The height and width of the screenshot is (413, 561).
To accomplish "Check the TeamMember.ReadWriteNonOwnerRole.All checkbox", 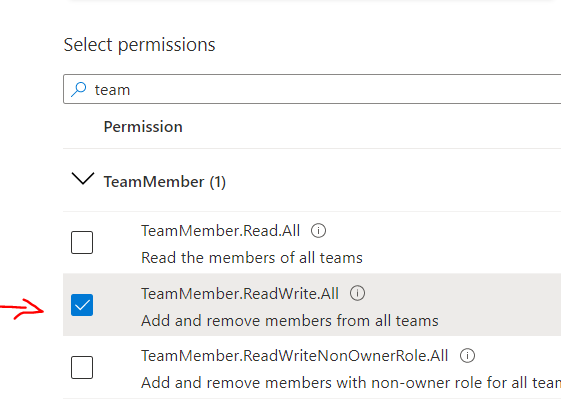I will pyautogui.click(x=82, y=367).
